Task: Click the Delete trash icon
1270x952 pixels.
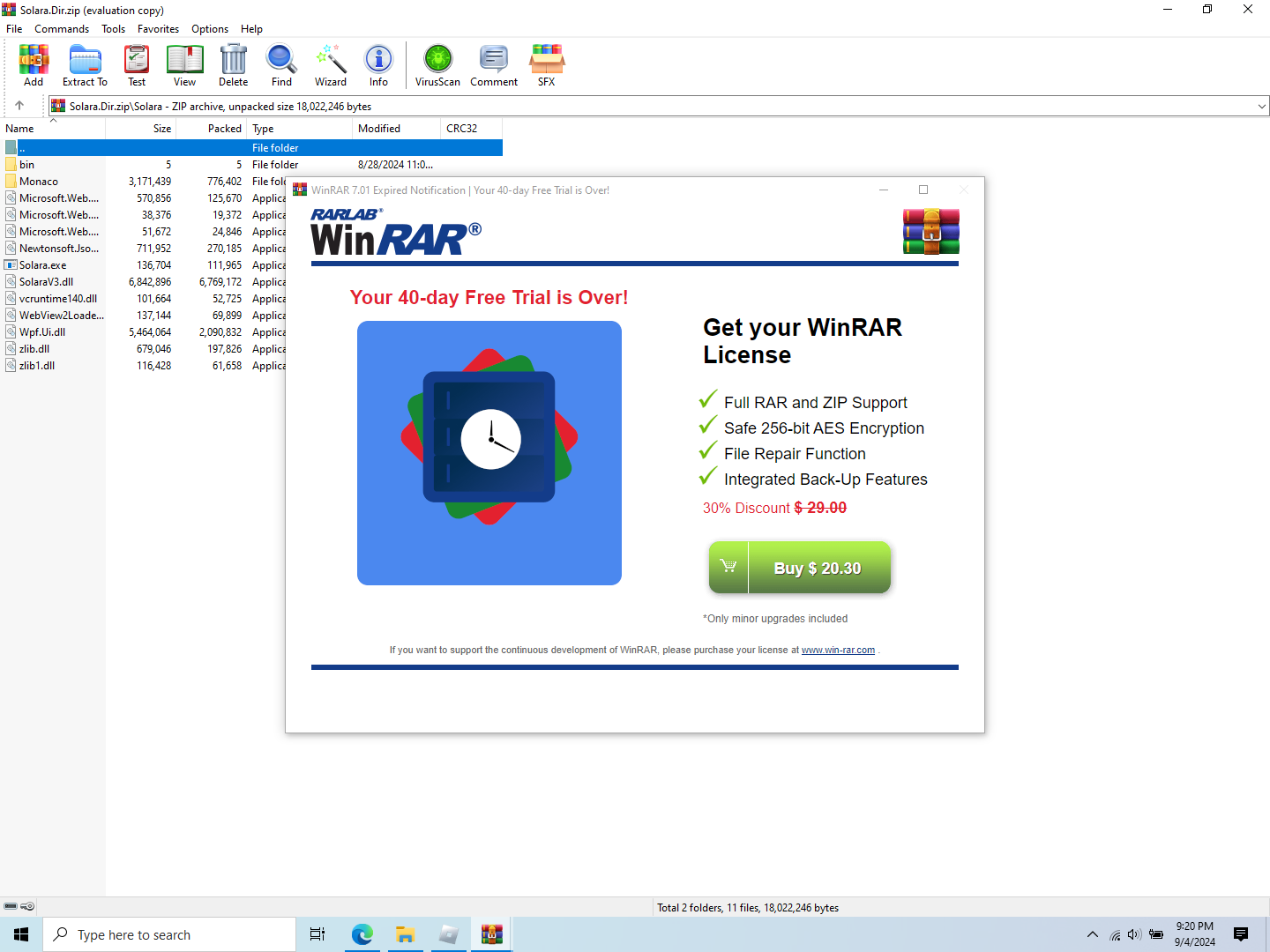Action: coord(234,65)
